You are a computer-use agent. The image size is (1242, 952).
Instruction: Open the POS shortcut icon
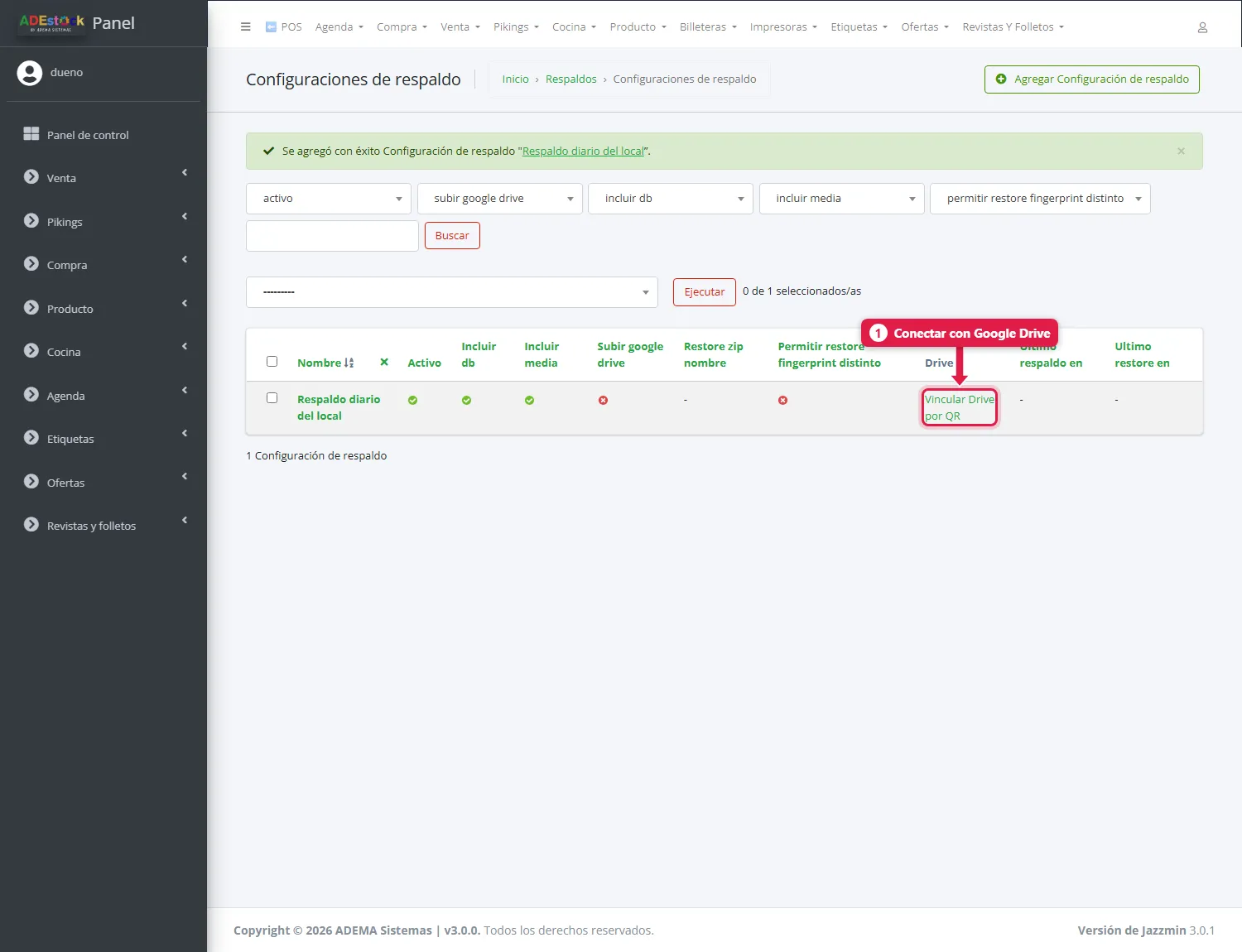coord(271,26)
